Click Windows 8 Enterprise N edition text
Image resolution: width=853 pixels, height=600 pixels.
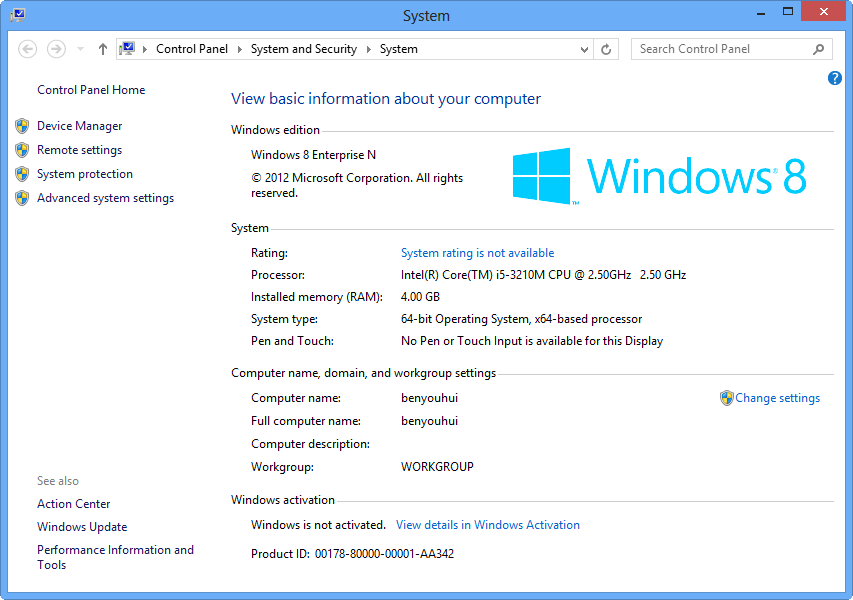(x=313, y=155)
